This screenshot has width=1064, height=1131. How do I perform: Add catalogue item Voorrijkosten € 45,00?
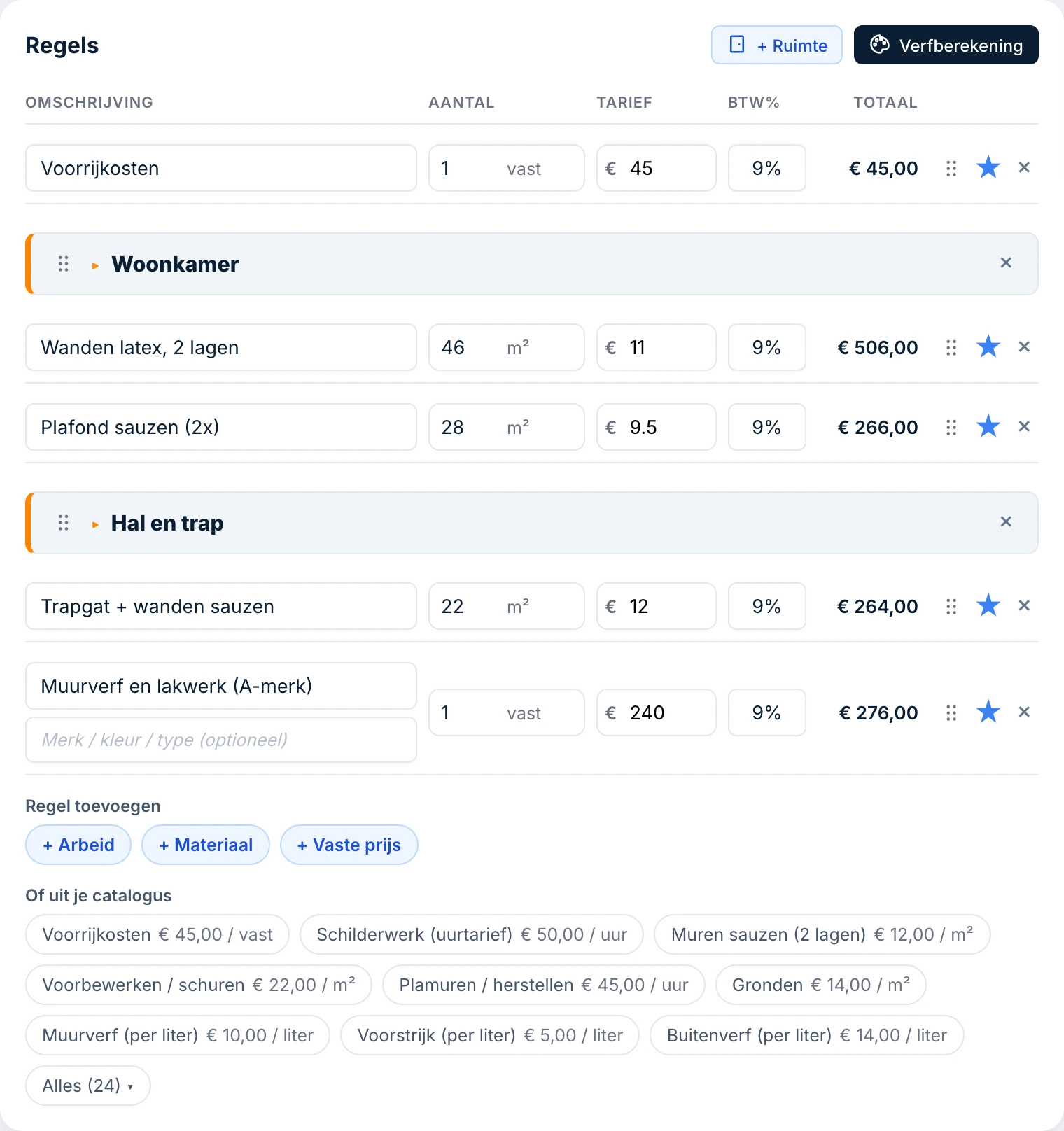[x=157, y=934]
